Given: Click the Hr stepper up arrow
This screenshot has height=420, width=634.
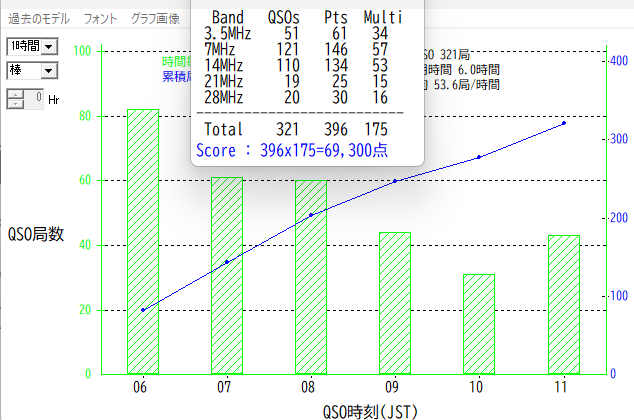Looking at the screenshot, I should [15, 94].
